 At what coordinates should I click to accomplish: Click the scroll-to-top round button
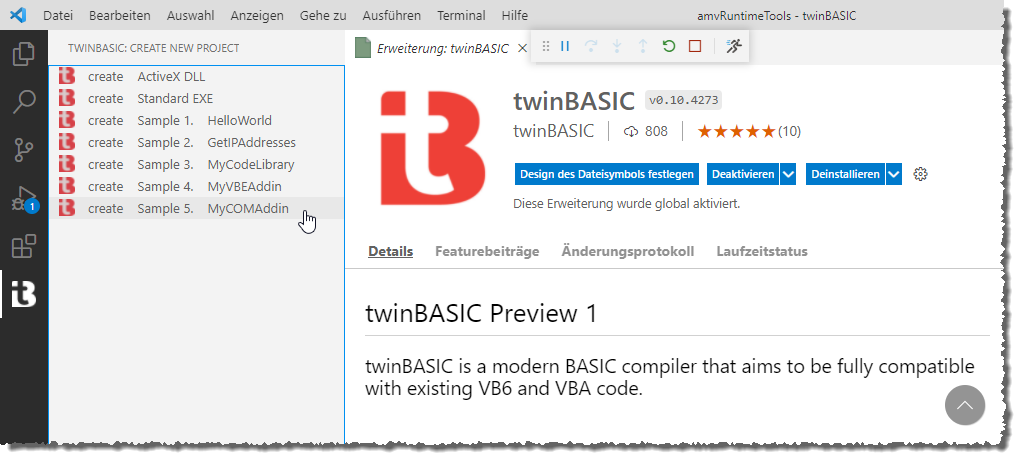coord(965,405)
